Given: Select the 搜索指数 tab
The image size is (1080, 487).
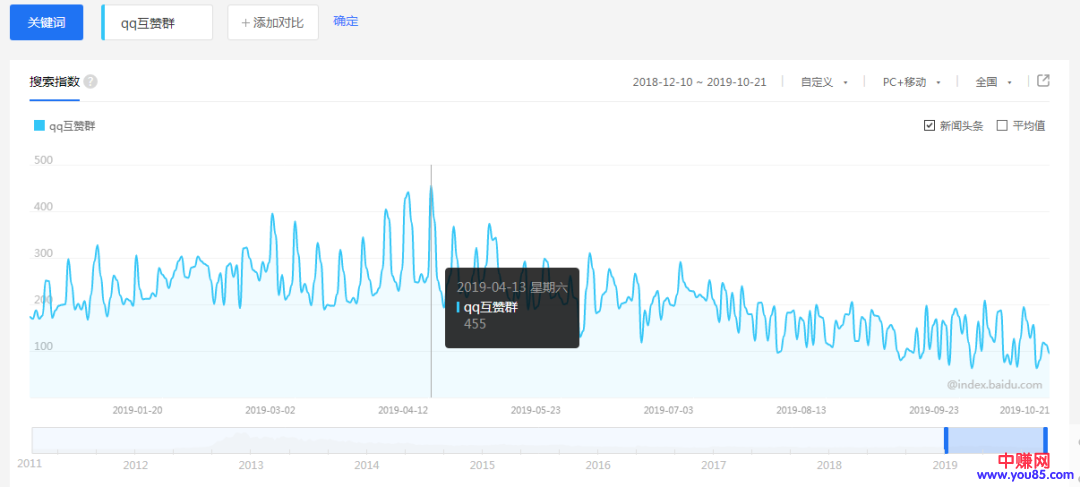Looking at the screenshot, I should click(x=54, y=82).
